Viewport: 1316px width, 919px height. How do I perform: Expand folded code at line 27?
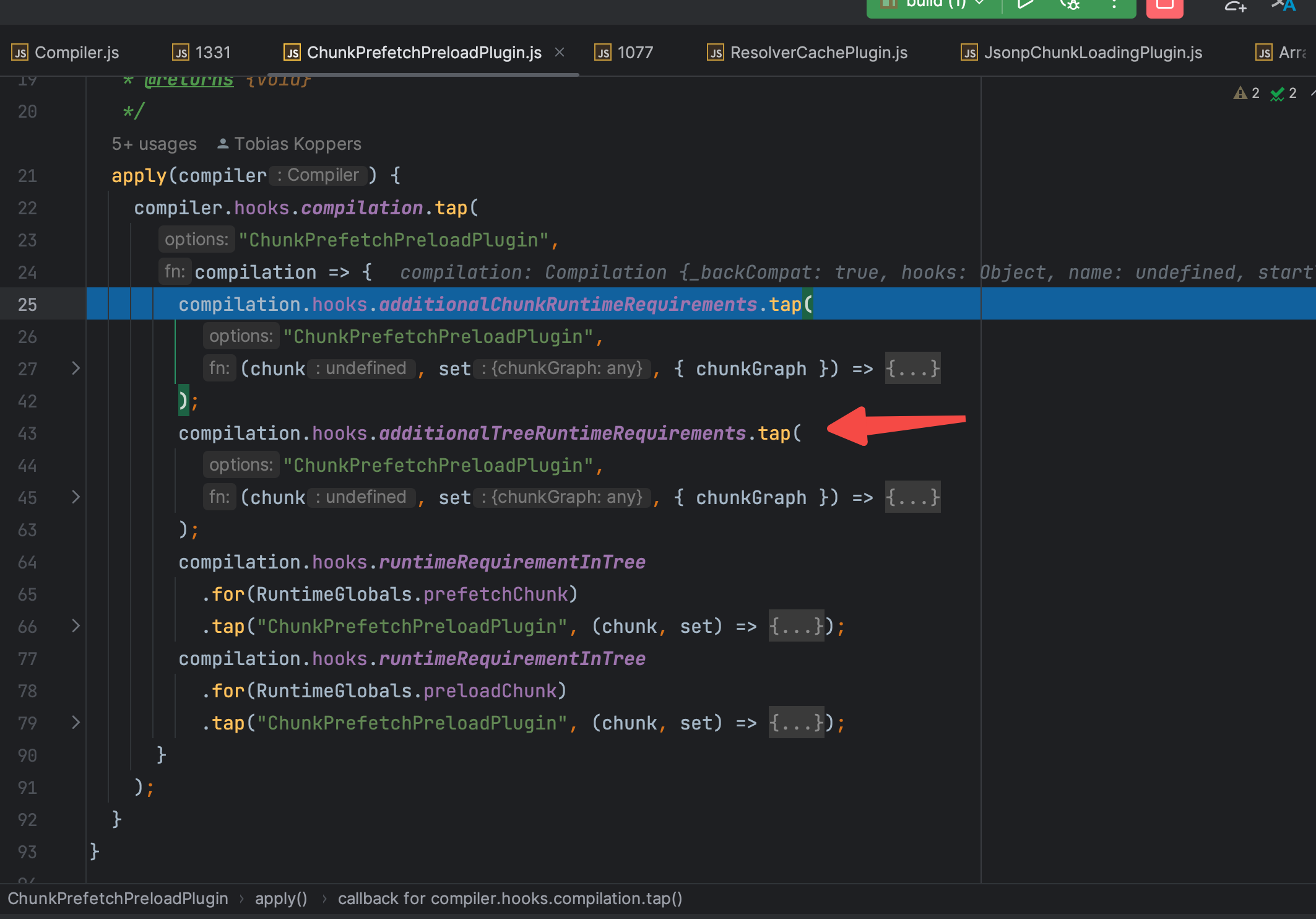click(76, 368)
